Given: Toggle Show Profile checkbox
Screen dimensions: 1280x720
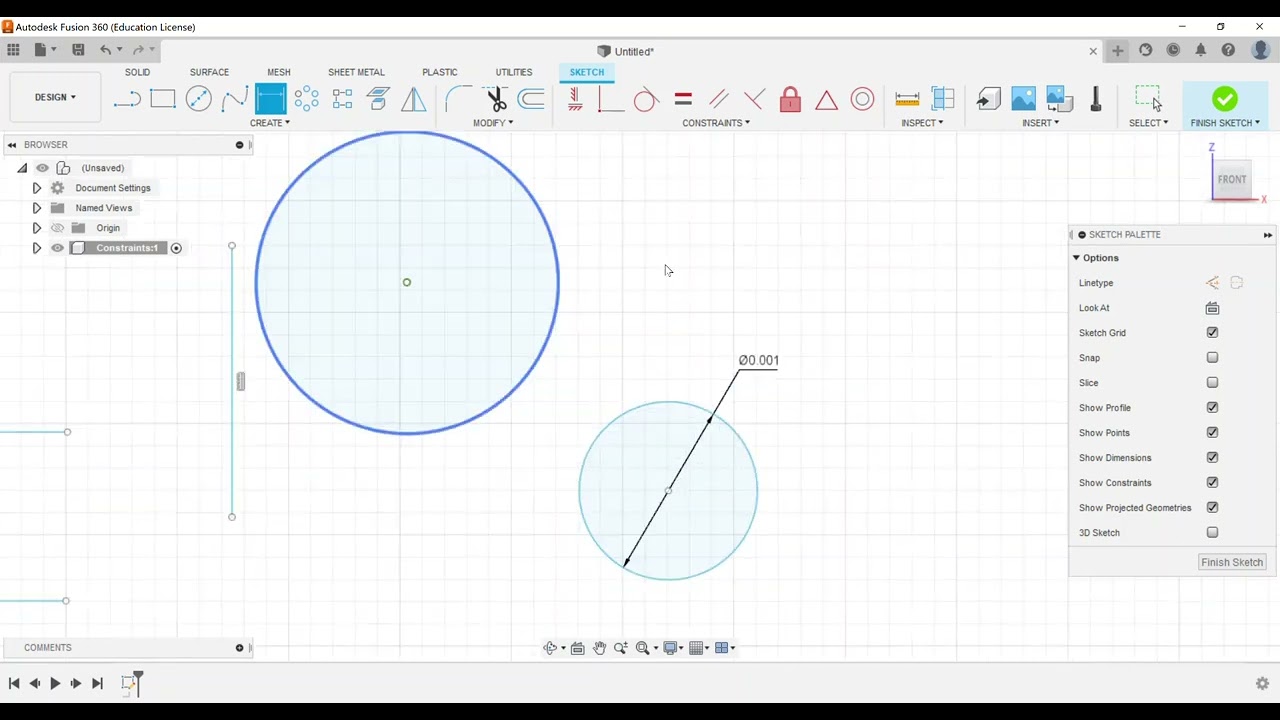Looking at the screenshot, I should (1212, 408).
